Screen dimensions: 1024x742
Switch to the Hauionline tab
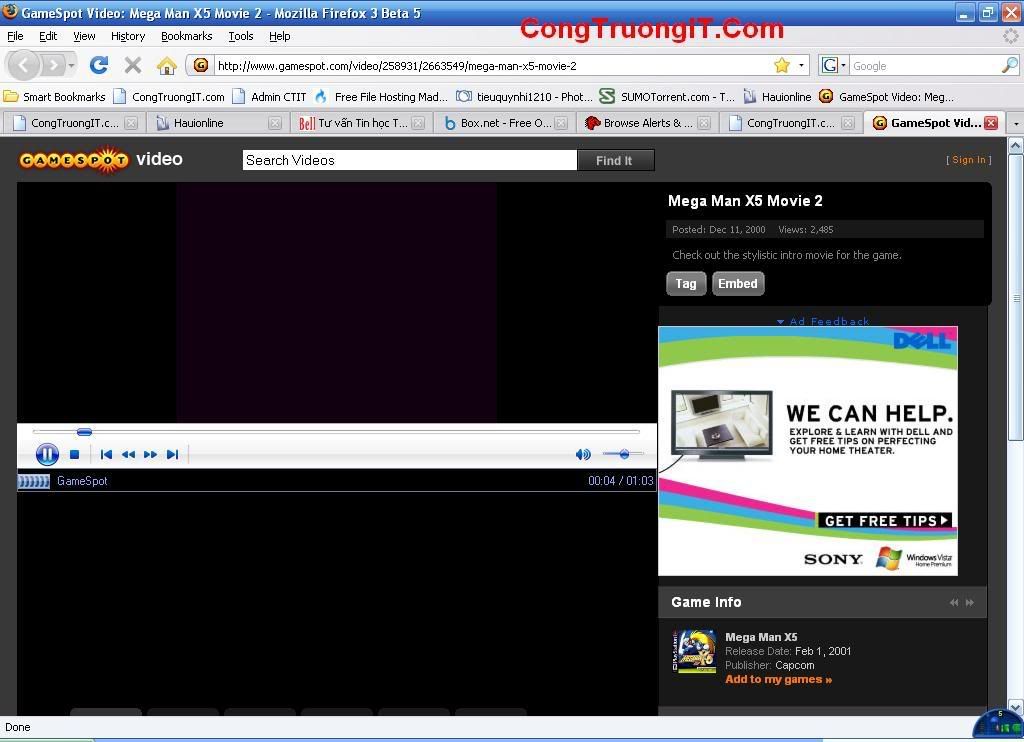(217, 123)
